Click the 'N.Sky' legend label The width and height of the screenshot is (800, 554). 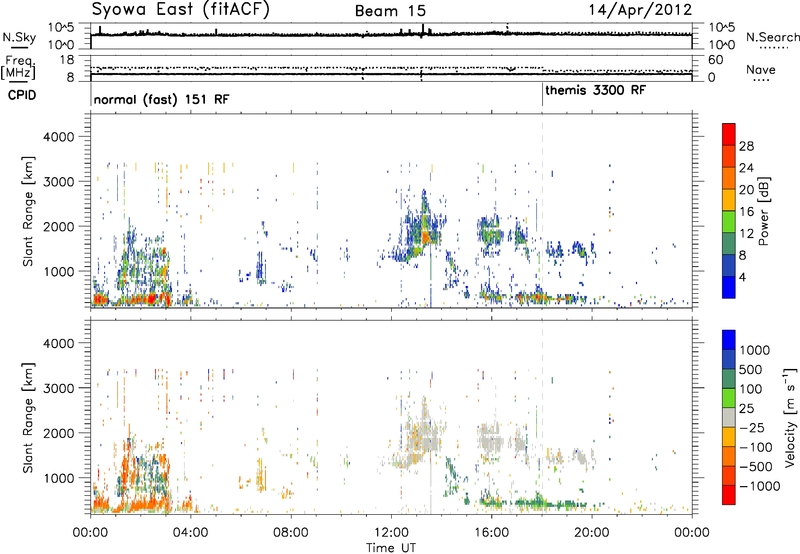(x=19, y=37)
